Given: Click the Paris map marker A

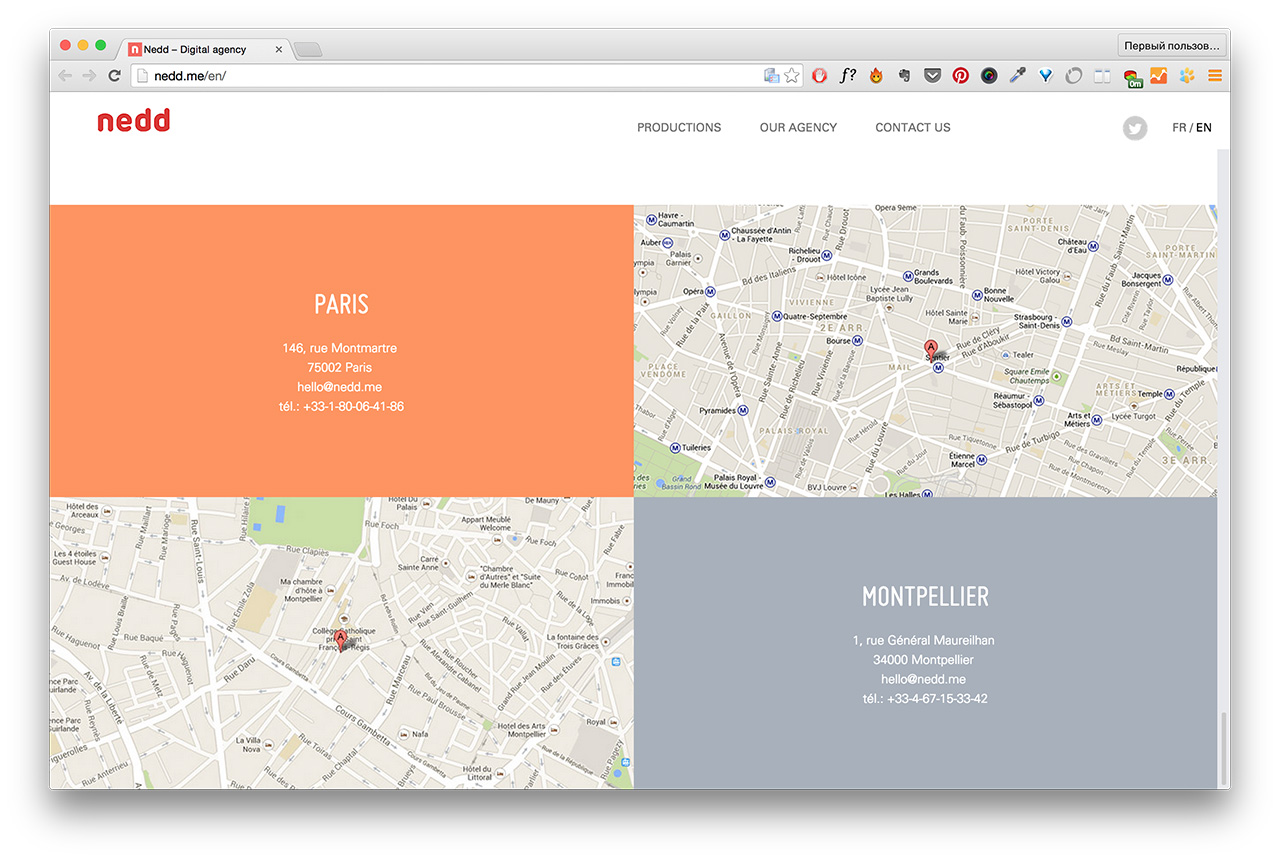Looking at the screenshot, I should [931, 349].
